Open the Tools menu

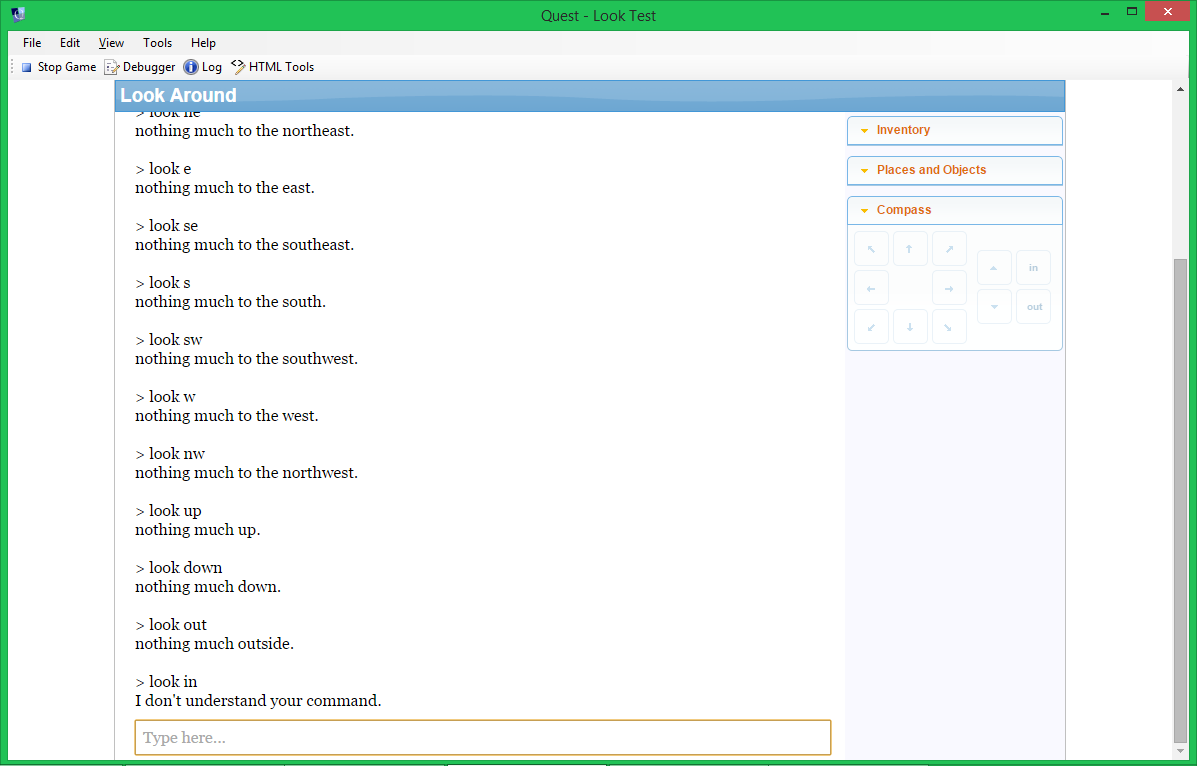coord(157,43)
